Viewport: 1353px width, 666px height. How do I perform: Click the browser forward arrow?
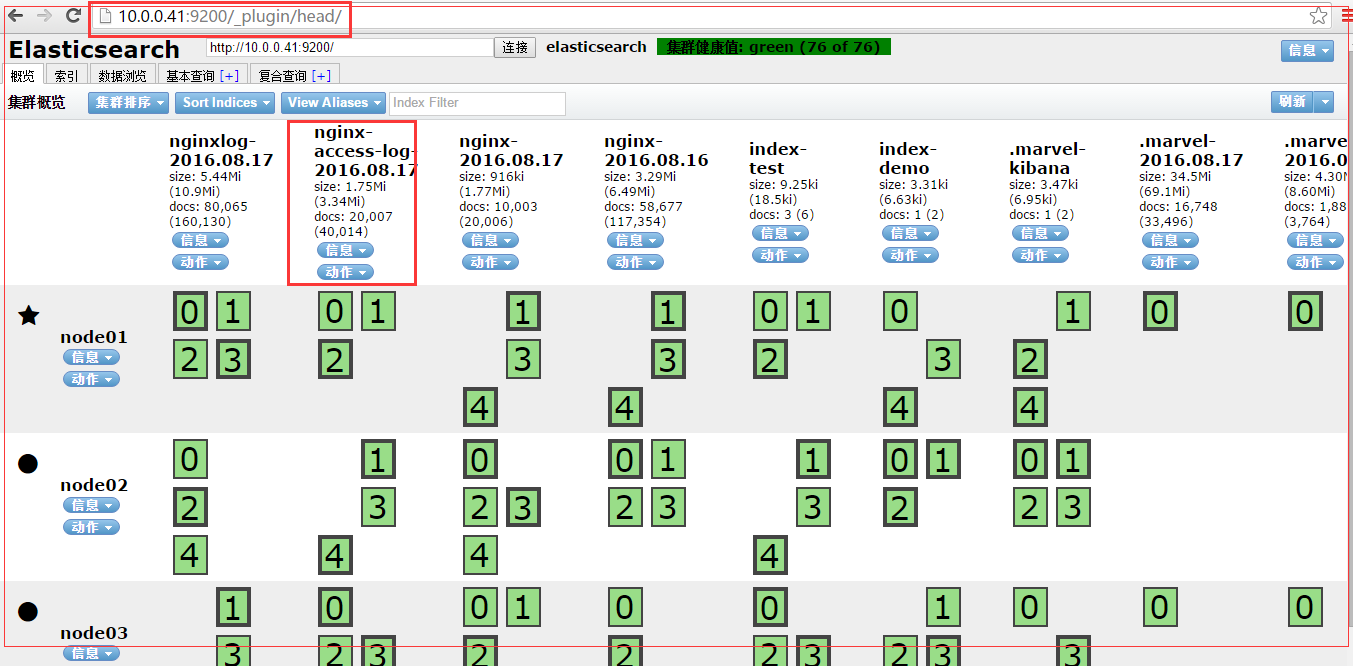[44, 15]
